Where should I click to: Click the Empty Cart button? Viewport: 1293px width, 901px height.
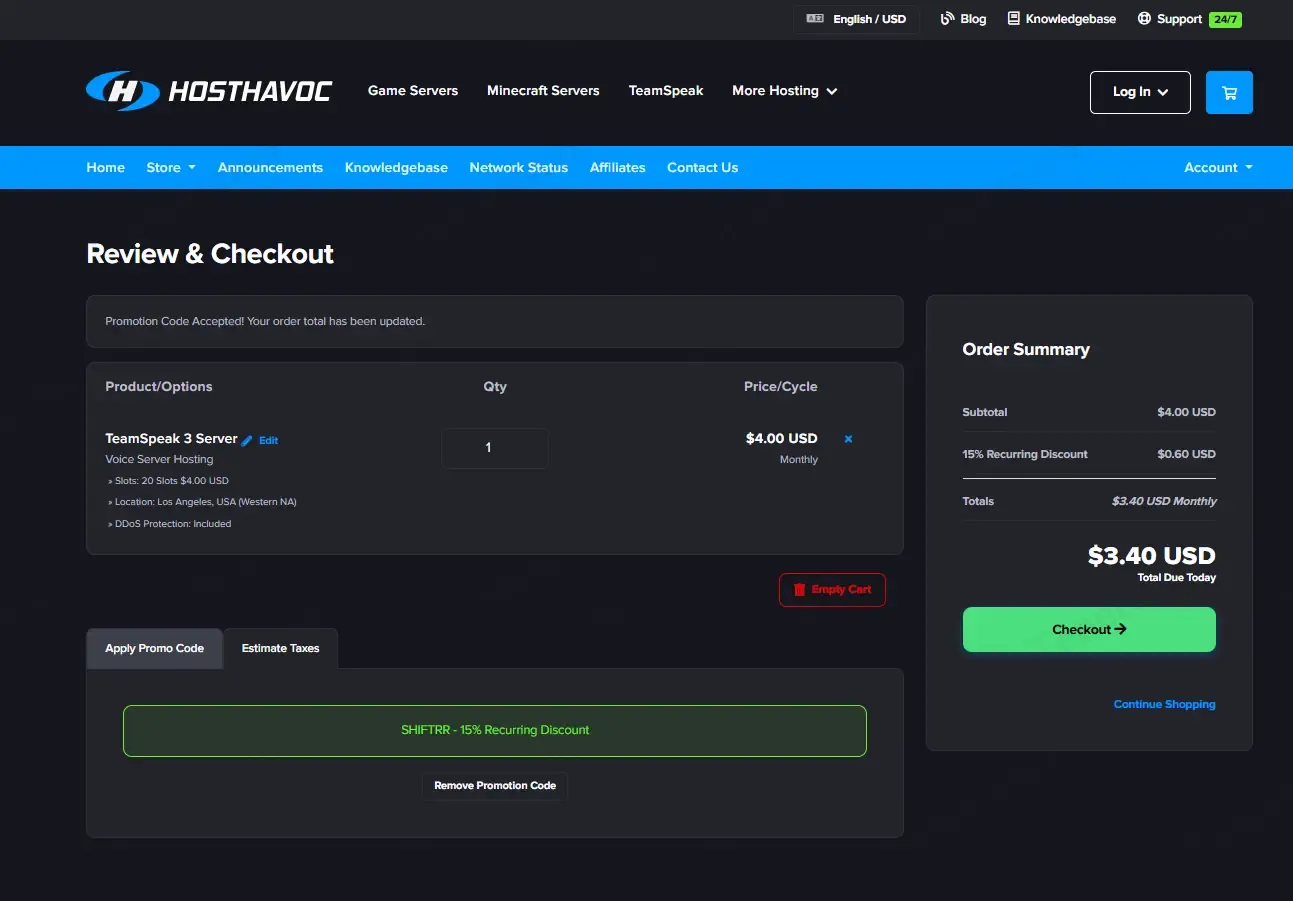[x=832, y=590]
